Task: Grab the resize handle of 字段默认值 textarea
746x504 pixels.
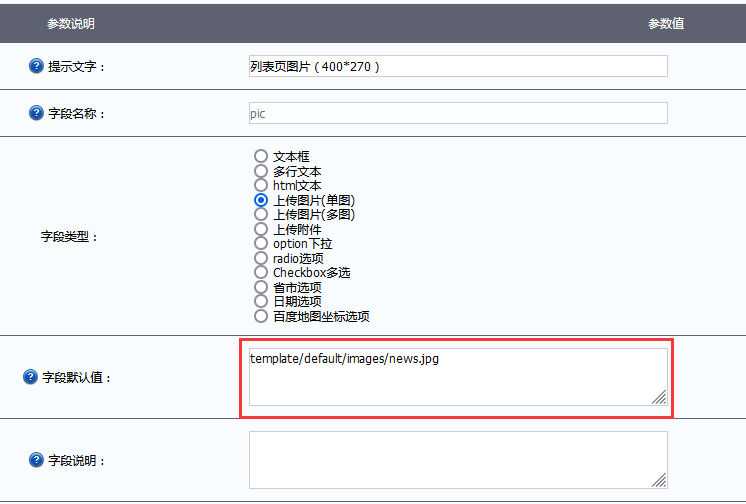Action: [659, 397]
